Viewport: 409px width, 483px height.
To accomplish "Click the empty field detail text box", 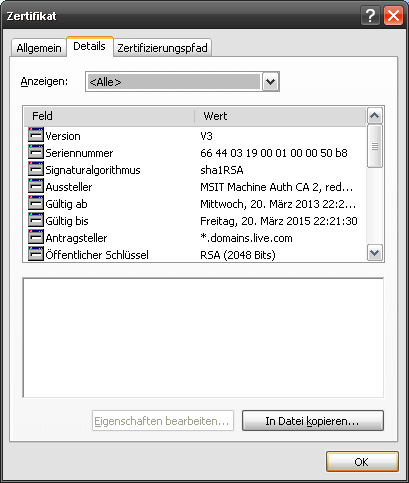I will point(203,337).
